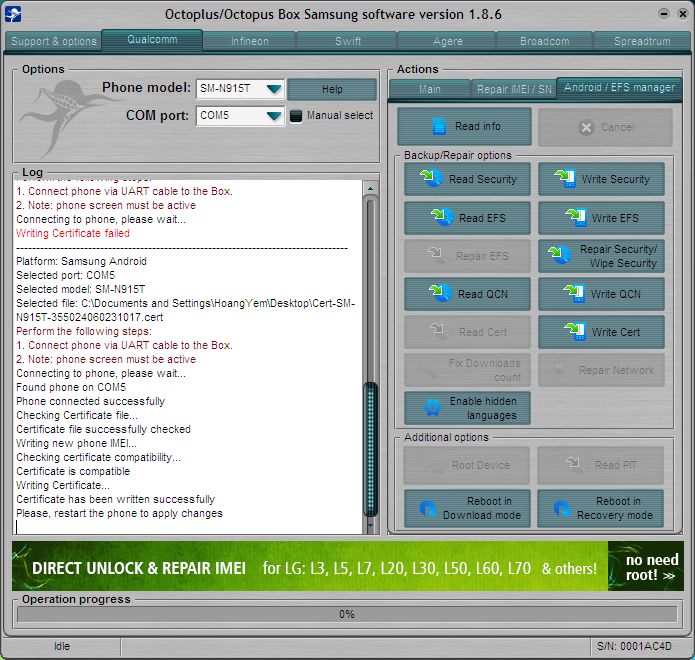Select the Qualcomm platform tab
Image resolution: width=695 pixels, height=660 pixels.
coord(152,39)
